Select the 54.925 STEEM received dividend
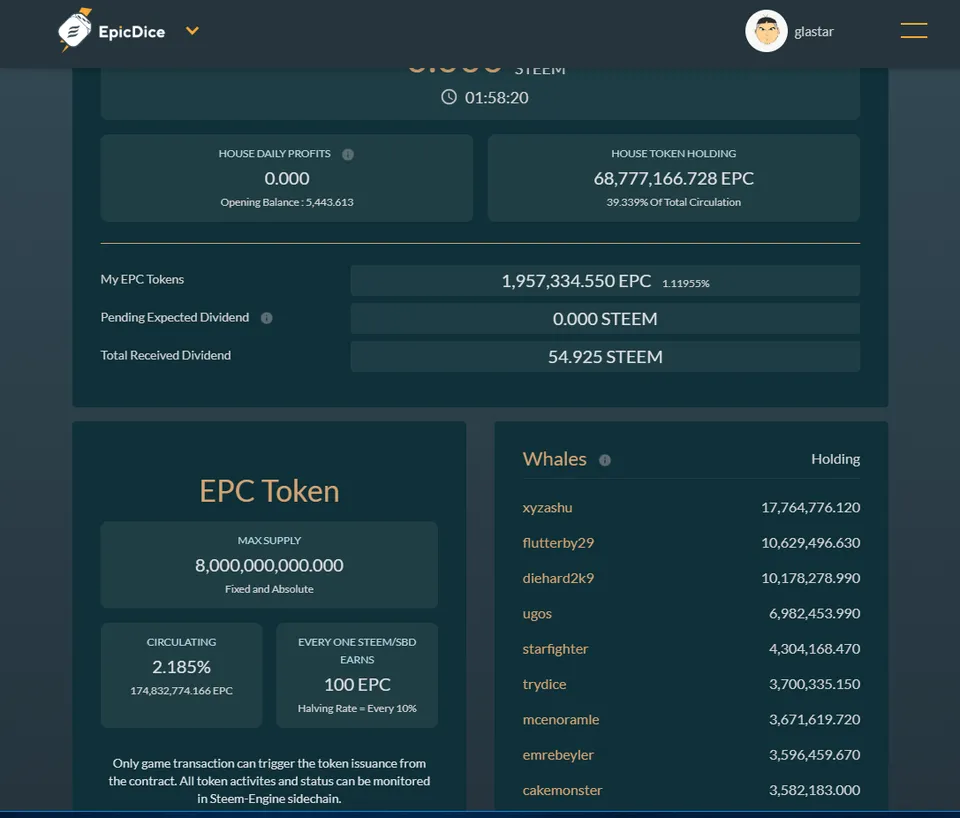Screen dimensions: 960x818 coord(605,357)
